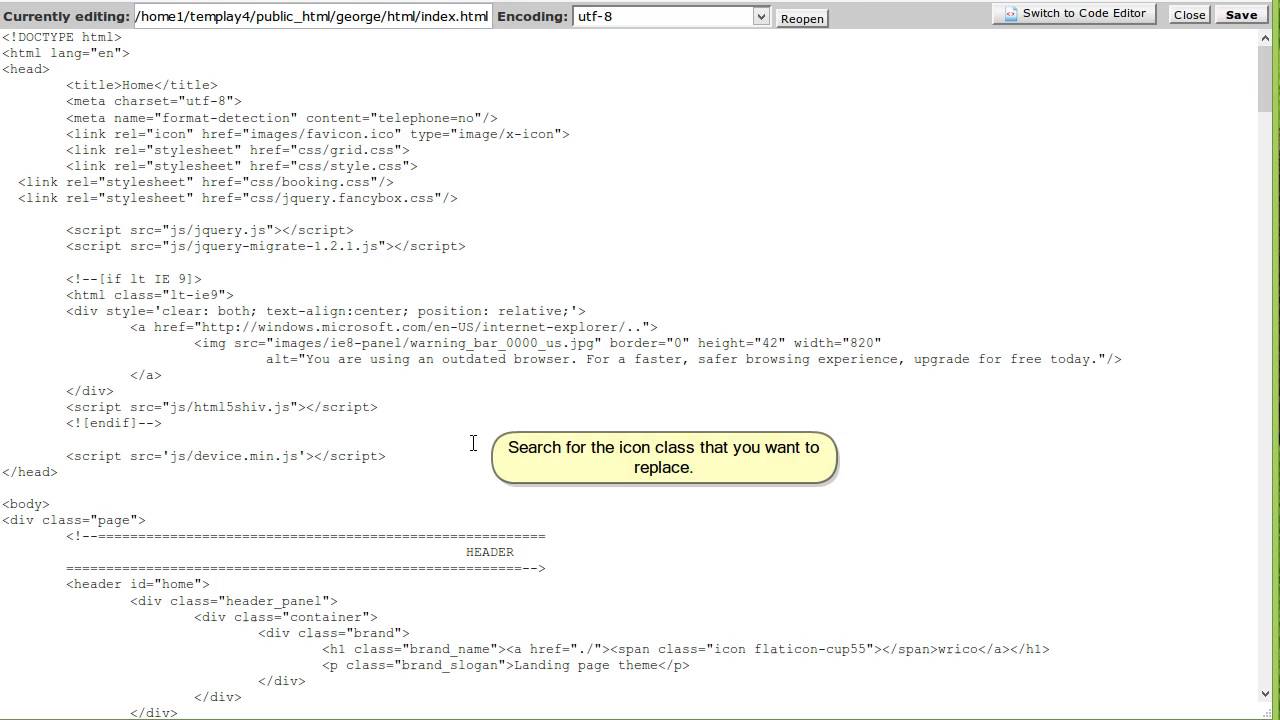Viewport: 1280px width, 720px height.
Task: Click the vertical scrollbar thumb
Action: tap(1265, 79)
